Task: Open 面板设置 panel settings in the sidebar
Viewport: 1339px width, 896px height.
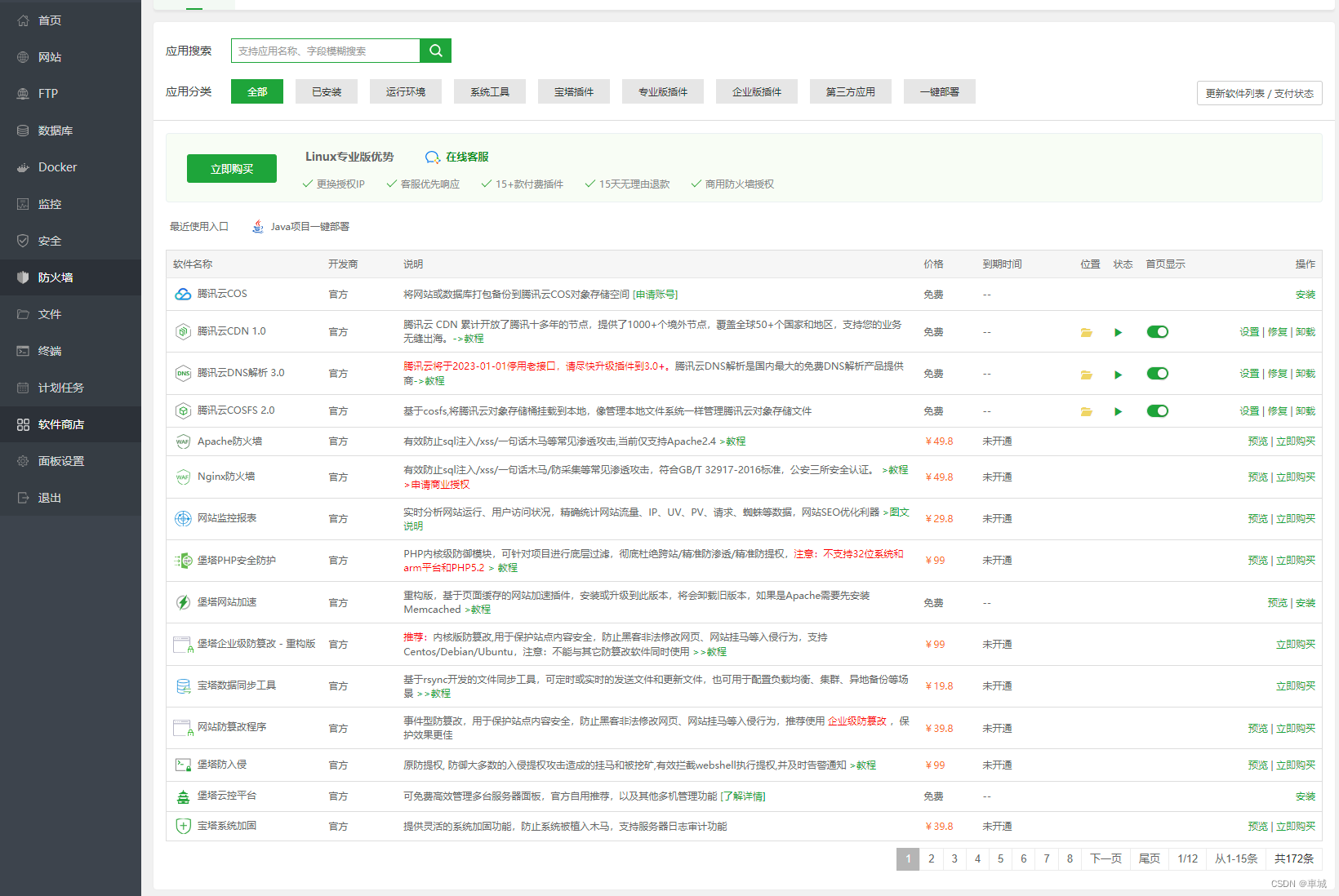Action: [x=70, y=461]
